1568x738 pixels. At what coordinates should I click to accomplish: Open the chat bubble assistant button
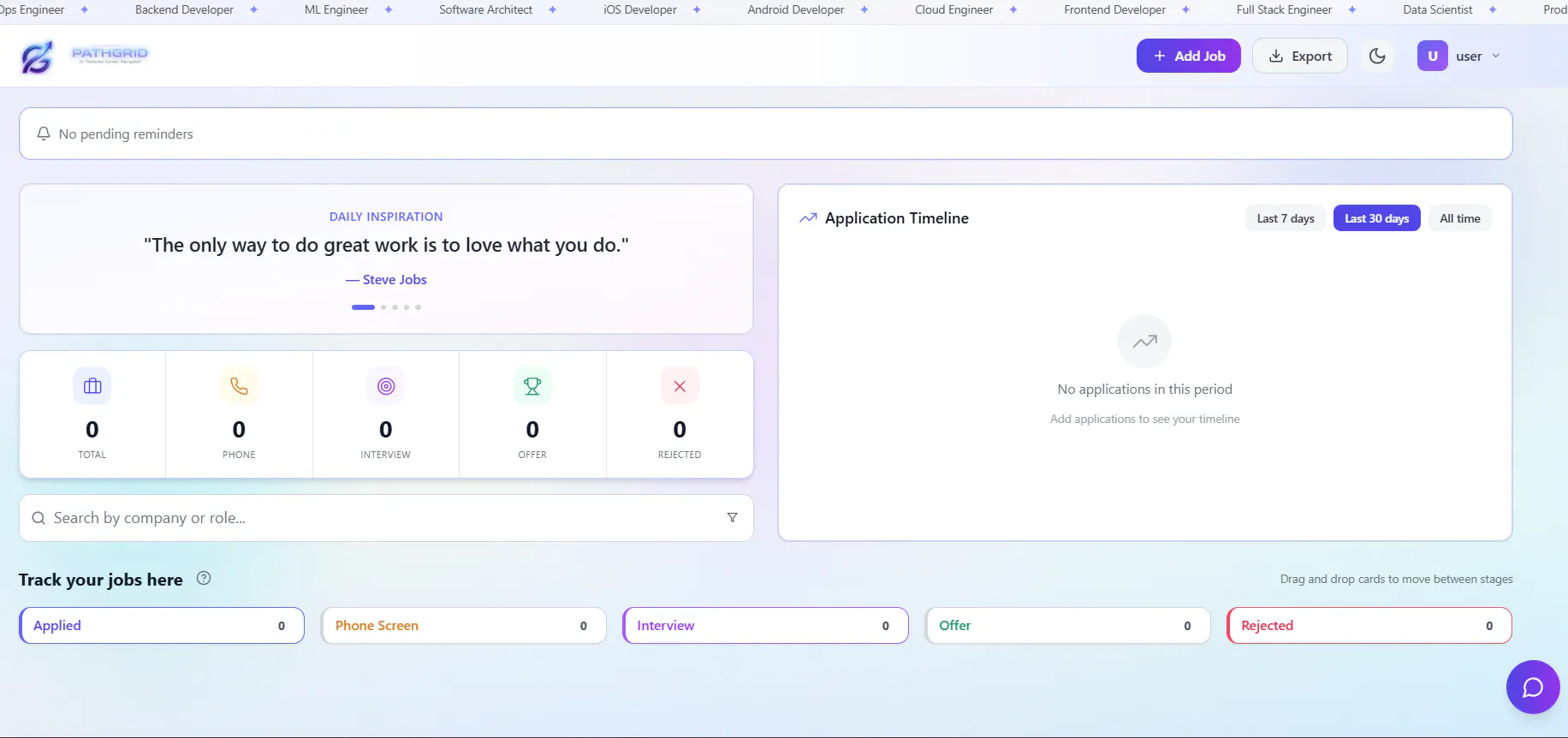[1533, 687]
